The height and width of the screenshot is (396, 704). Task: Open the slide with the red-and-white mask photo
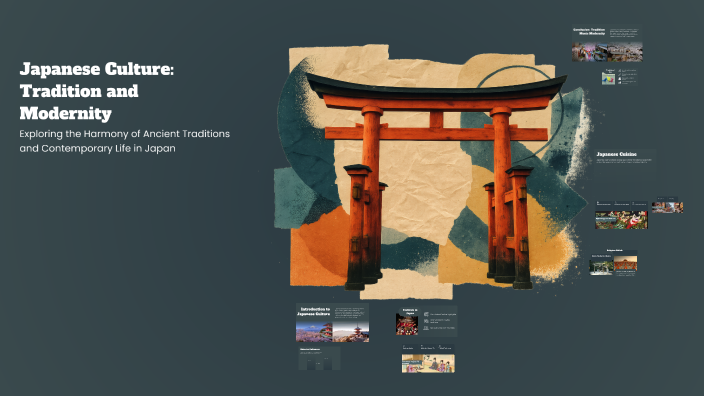[x=622, y=215]
